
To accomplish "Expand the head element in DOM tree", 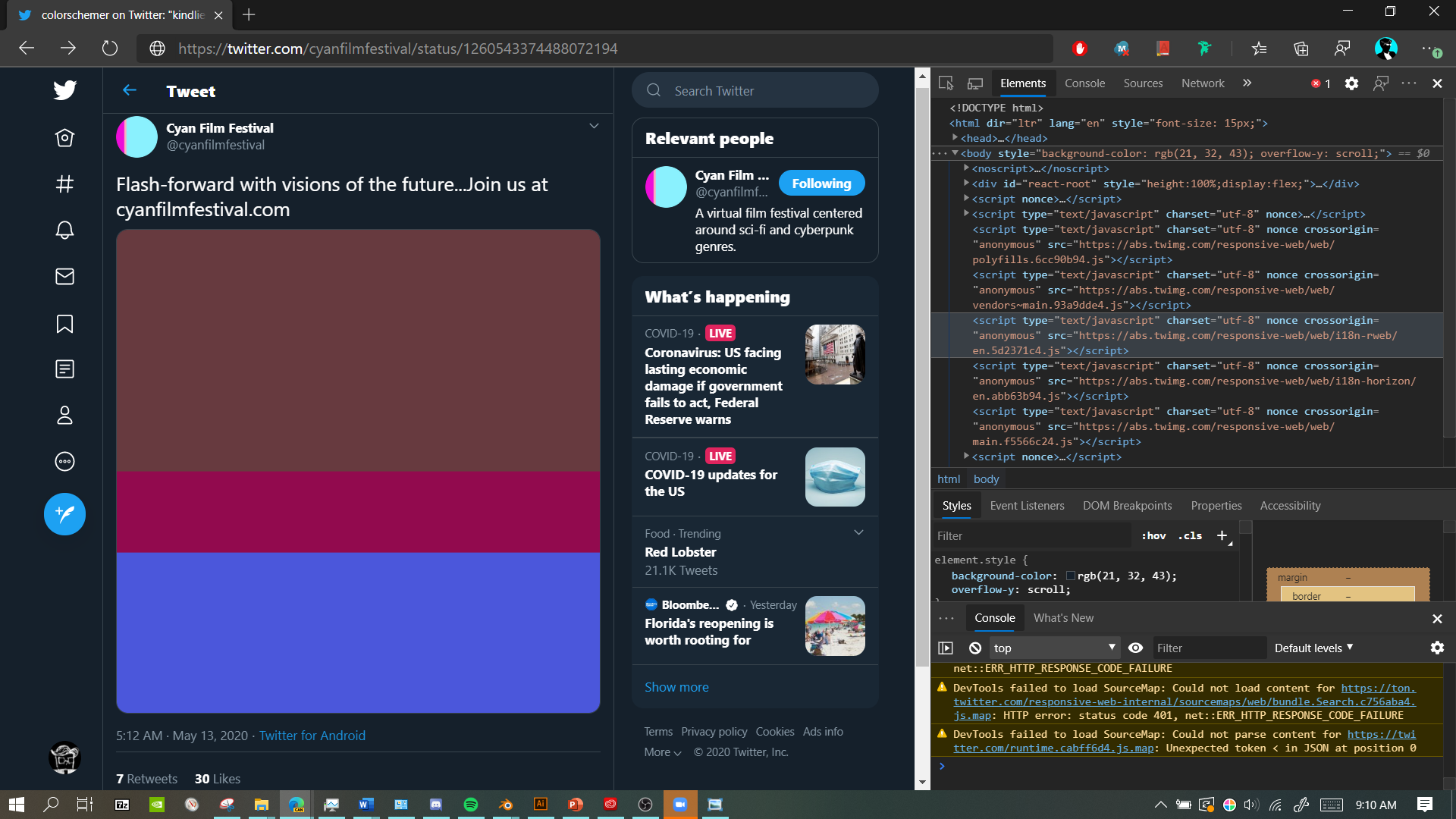I will [955, 138].
